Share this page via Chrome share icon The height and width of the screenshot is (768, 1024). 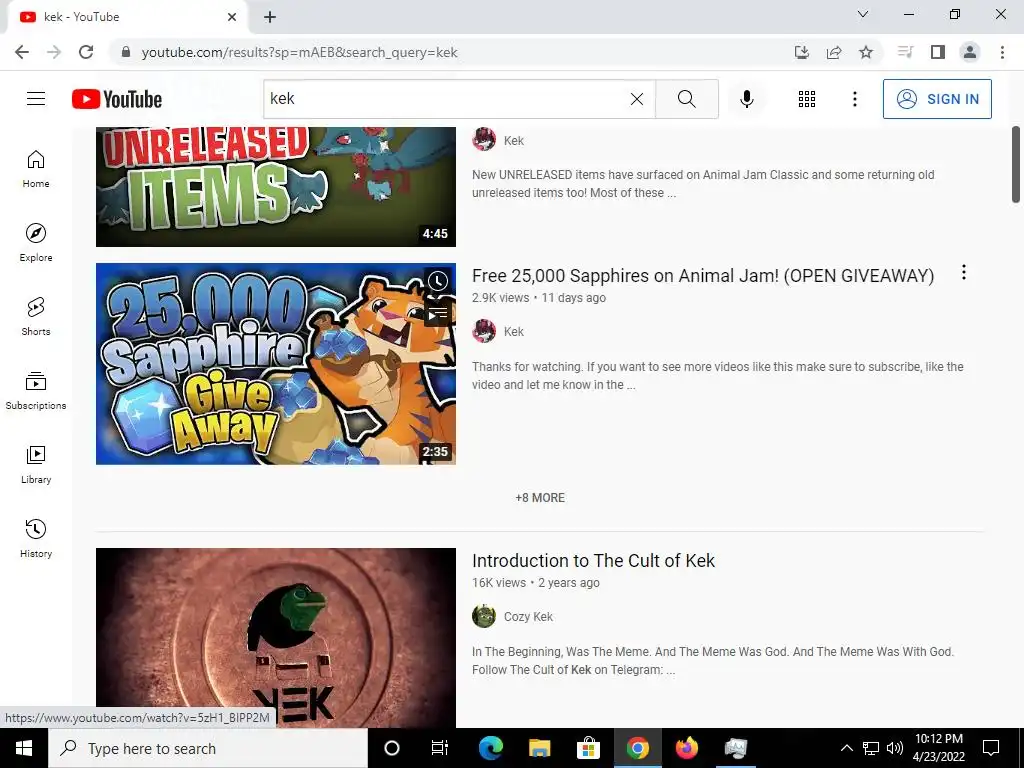834,52
